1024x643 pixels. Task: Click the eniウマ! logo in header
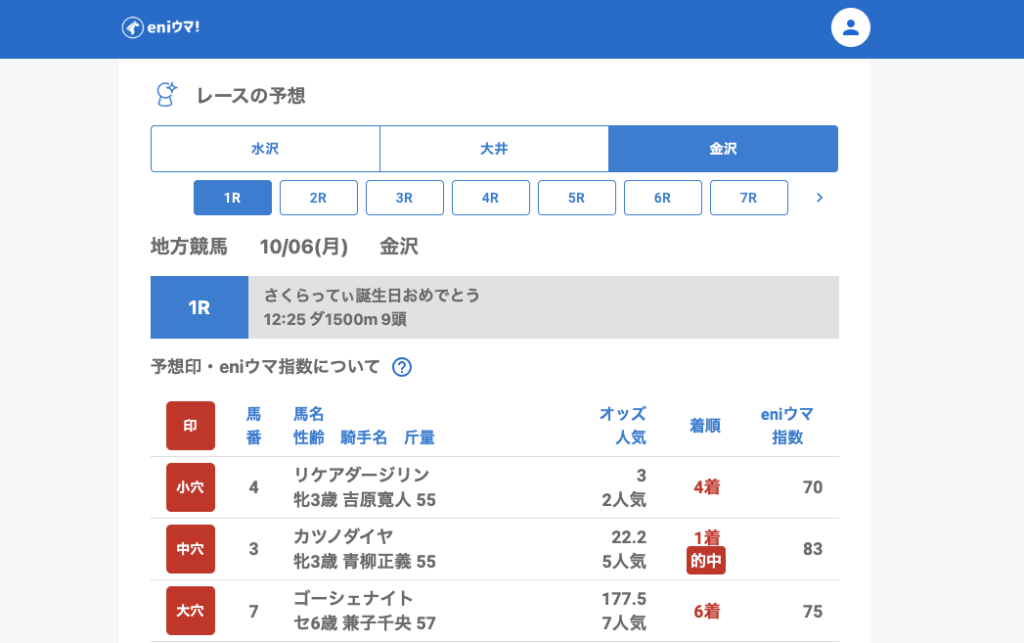pyautogui.click(x=161, y=28)
